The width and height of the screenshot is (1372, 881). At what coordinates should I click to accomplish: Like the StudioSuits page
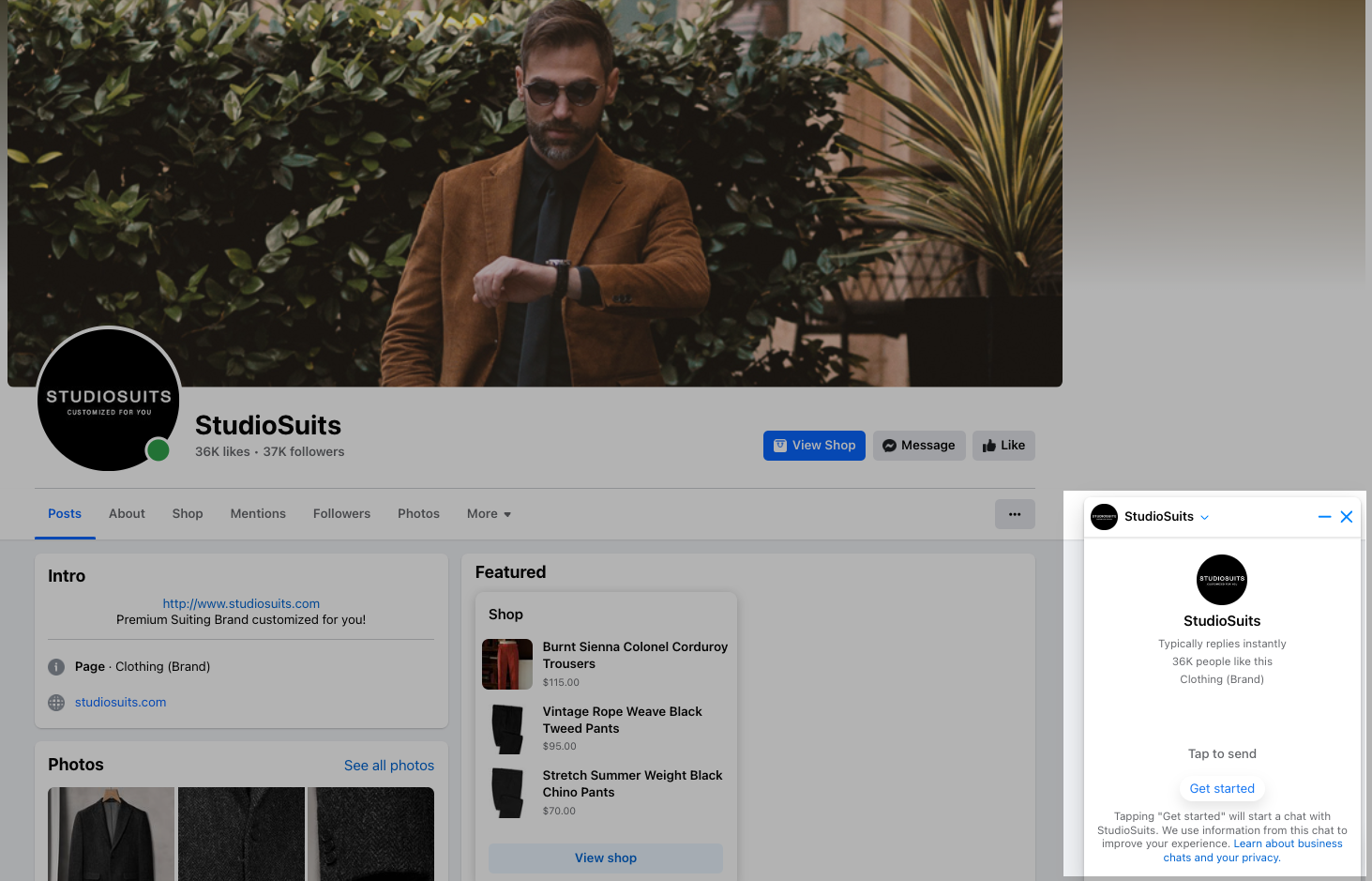(x=1003, y=446)
